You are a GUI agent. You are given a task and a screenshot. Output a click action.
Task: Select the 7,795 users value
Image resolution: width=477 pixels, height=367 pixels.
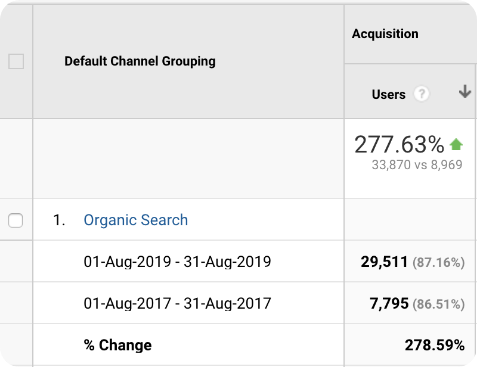tap(389, 304)
